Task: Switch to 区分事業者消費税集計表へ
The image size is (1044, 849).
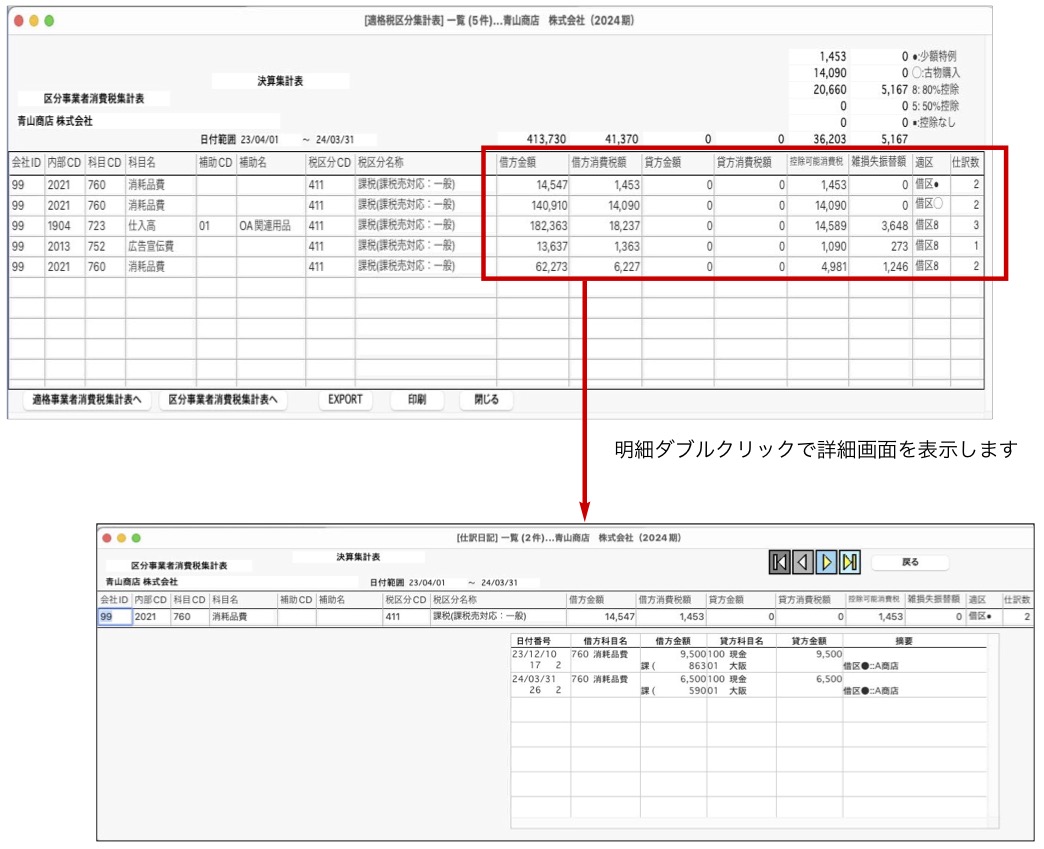Action: [x=222, y=400]
